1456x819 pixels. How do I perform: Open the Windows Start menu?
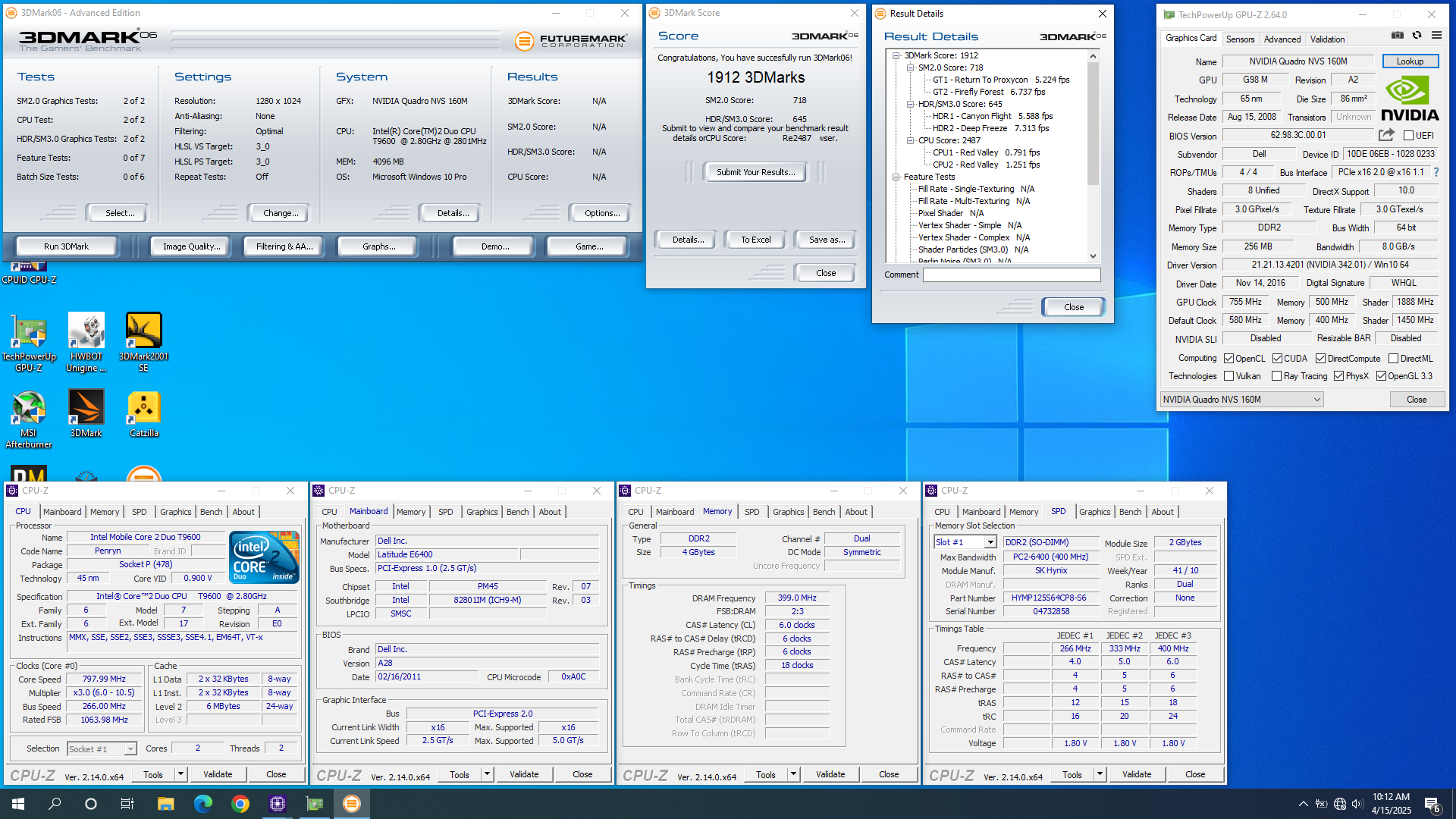point(18,804)
